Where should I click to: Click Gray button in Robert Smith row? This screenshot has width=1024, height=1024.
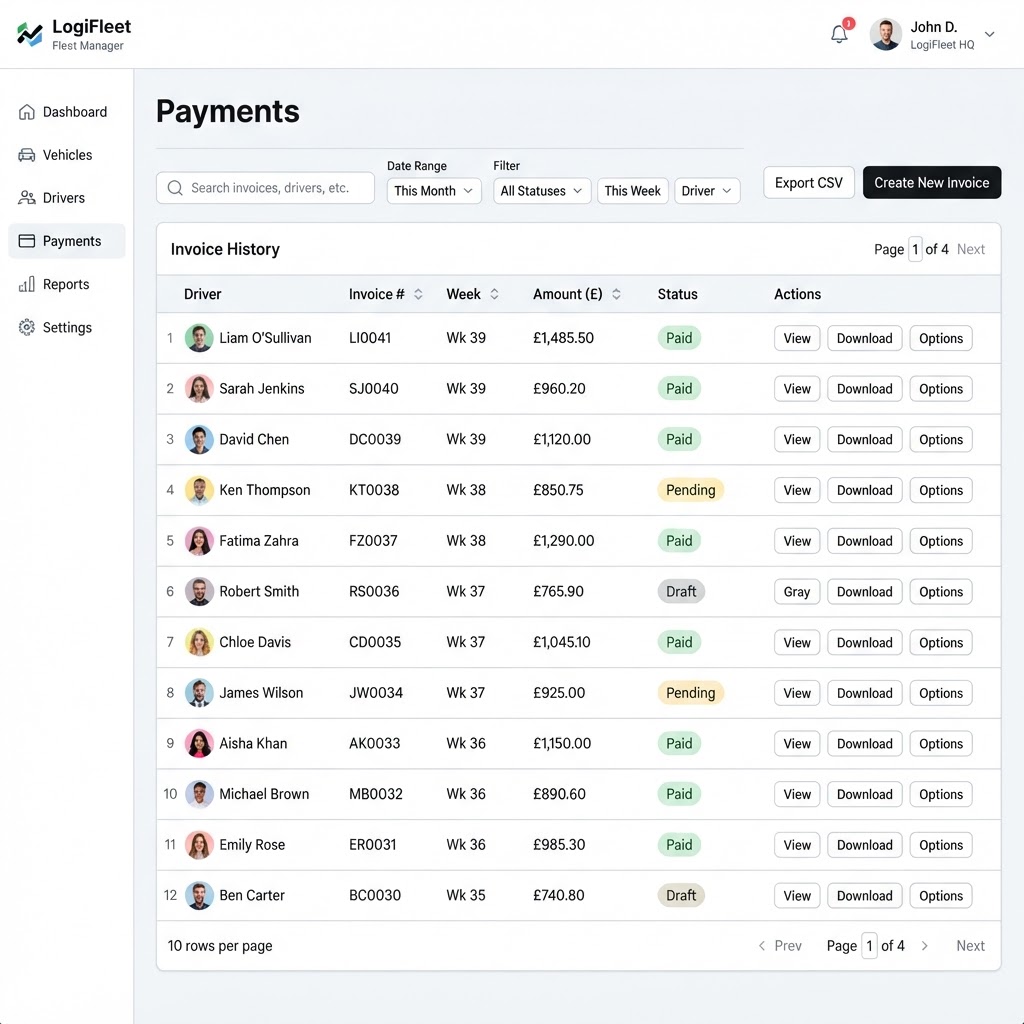pyautogui.click(x=797, y=592)
